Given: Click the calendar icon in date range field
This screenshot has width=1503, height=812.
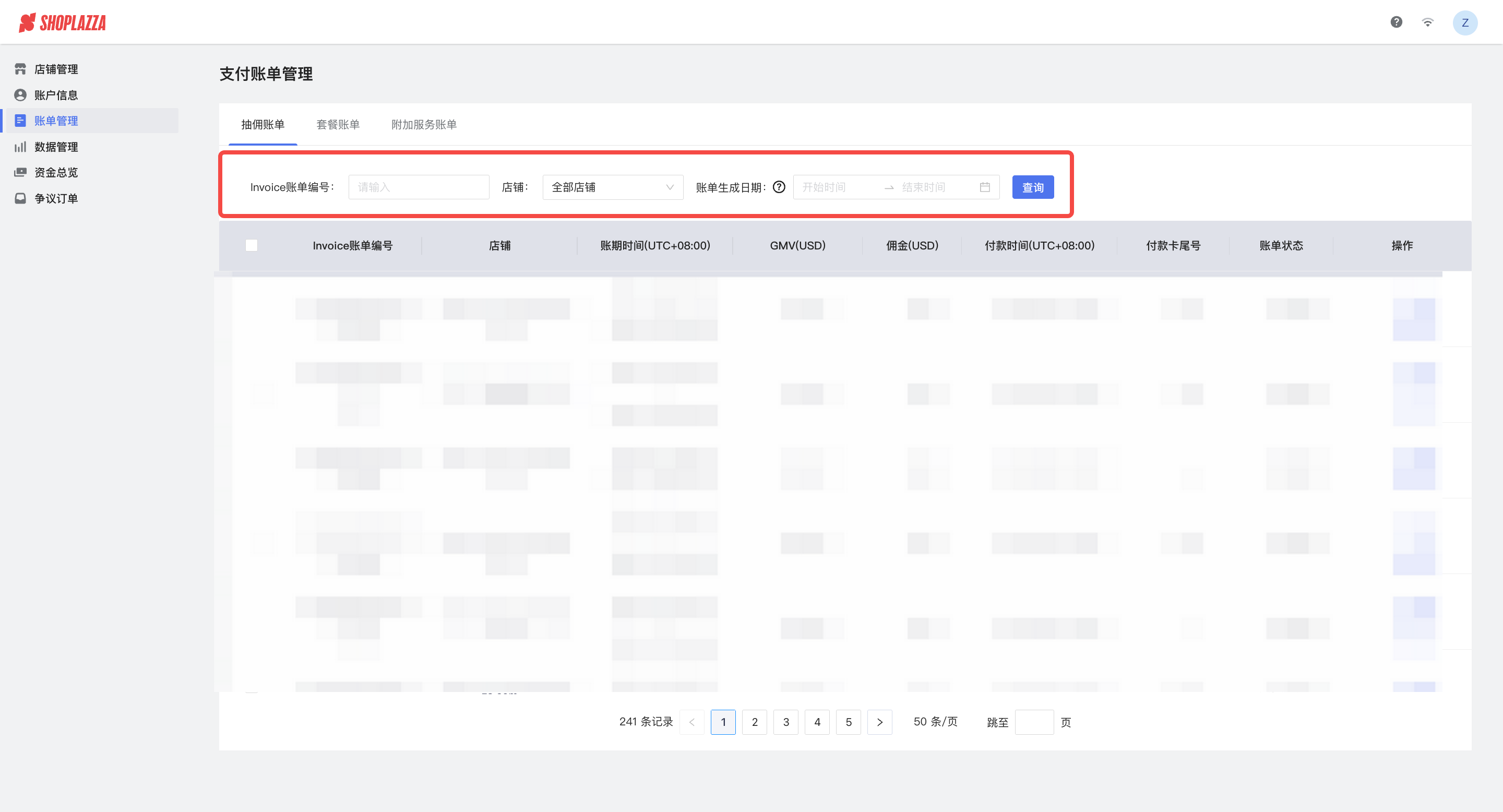Looking at the screenshot, I should (x=984, y=187).
